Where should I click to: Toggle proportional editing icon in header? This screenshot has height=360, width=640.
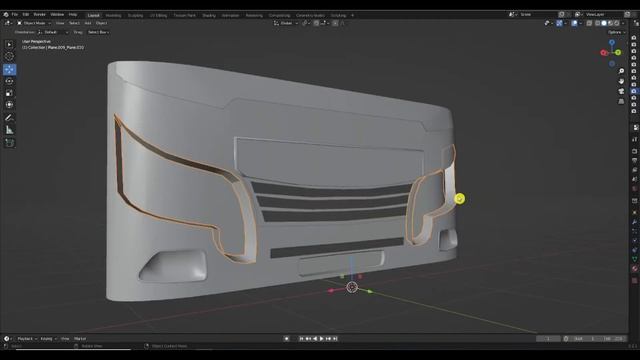click(x=335, y=23)
